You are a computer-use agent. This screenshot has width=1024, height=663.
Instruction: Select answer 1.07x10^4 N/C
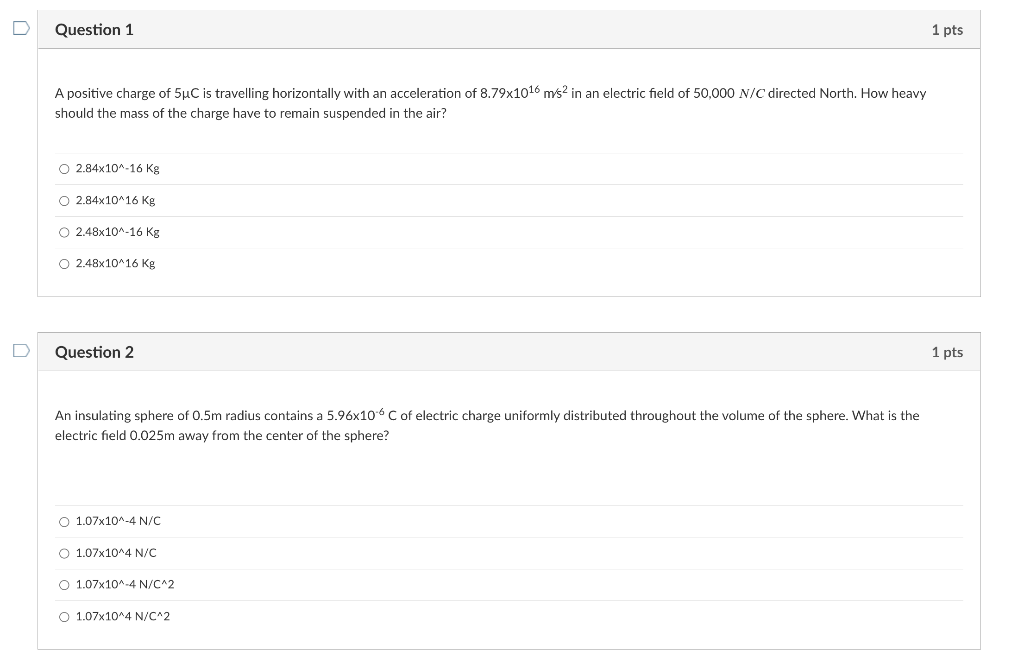[x=64, y=554]
